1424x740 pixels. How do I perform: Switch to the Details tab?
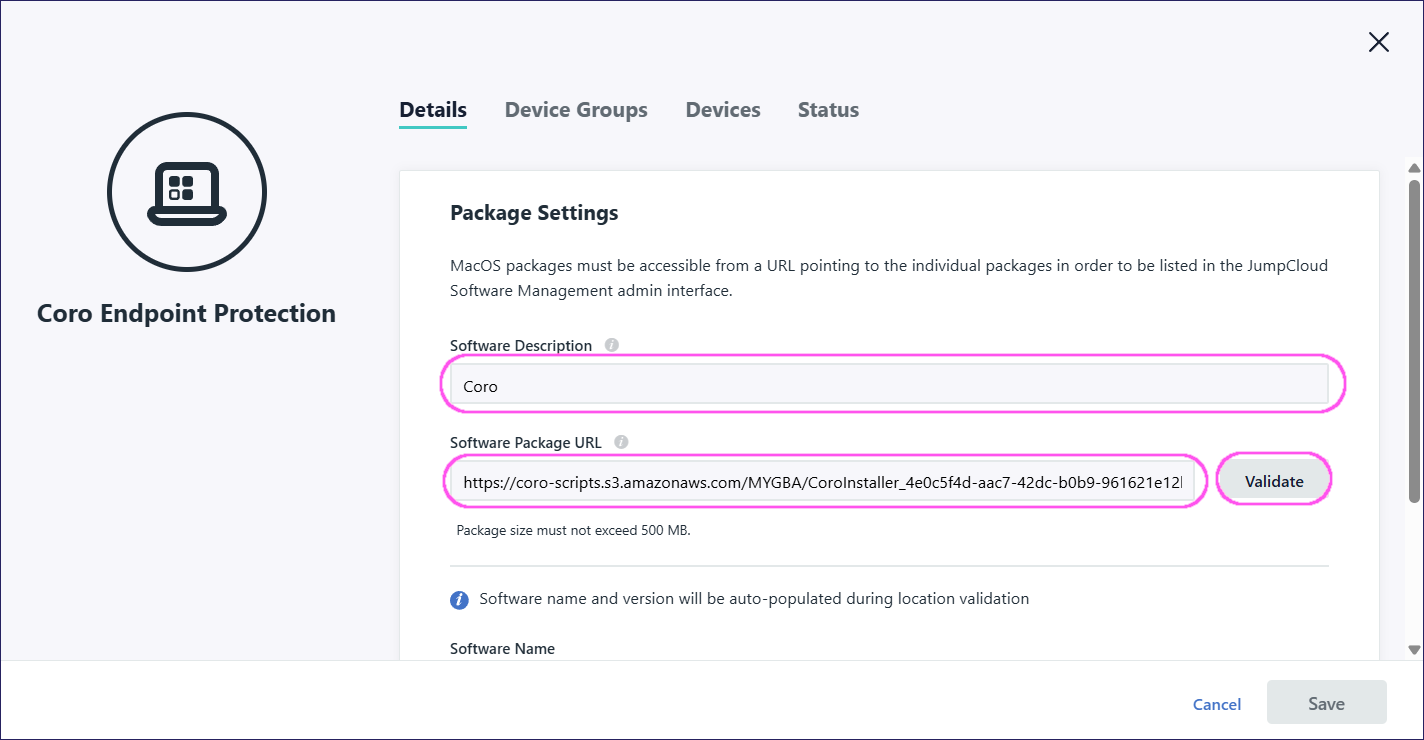[x=432, y=110]
